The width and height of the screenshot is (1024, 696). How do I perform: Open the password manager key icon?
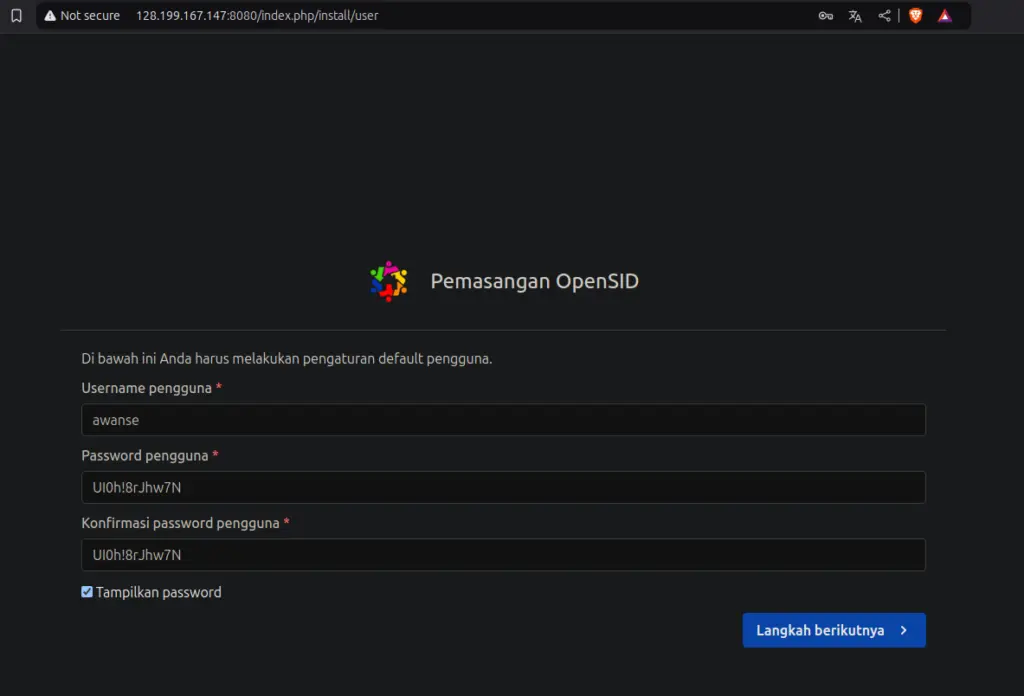824,15
